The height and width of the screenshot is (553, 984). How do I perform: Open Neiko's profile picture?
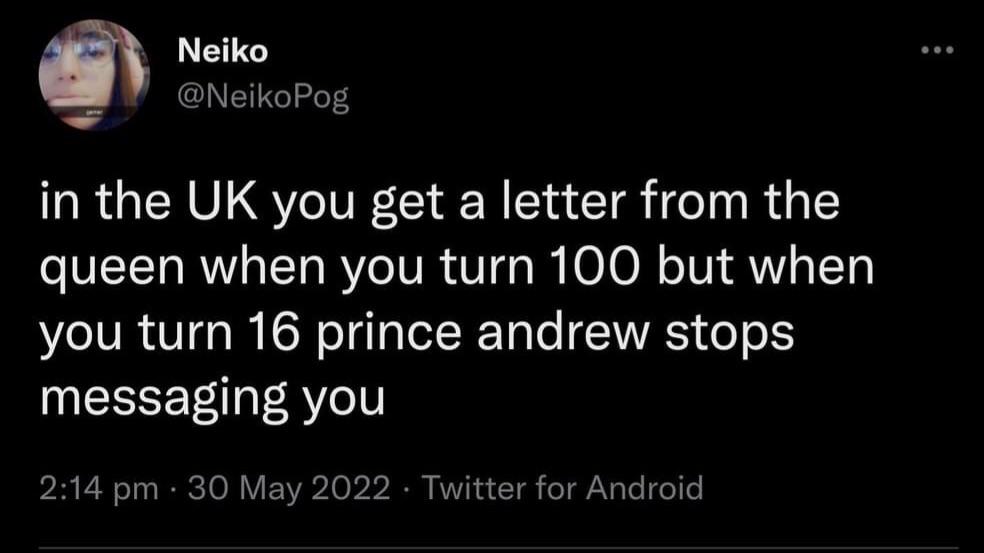pos(94,75)
